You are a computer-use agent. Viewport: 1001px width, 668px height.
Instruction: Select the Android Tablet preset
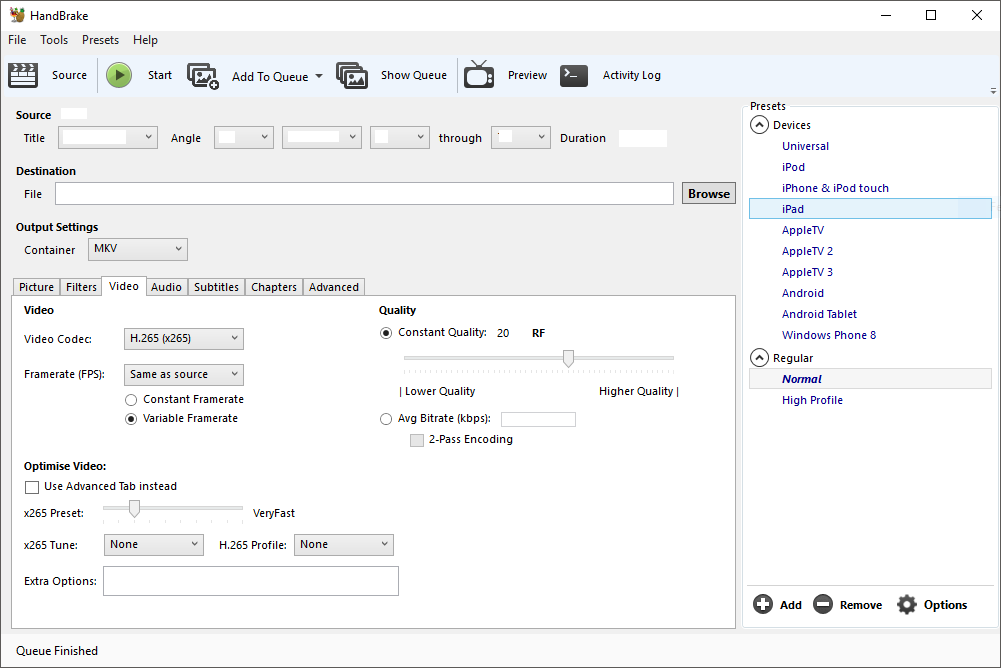click(819, 314)
